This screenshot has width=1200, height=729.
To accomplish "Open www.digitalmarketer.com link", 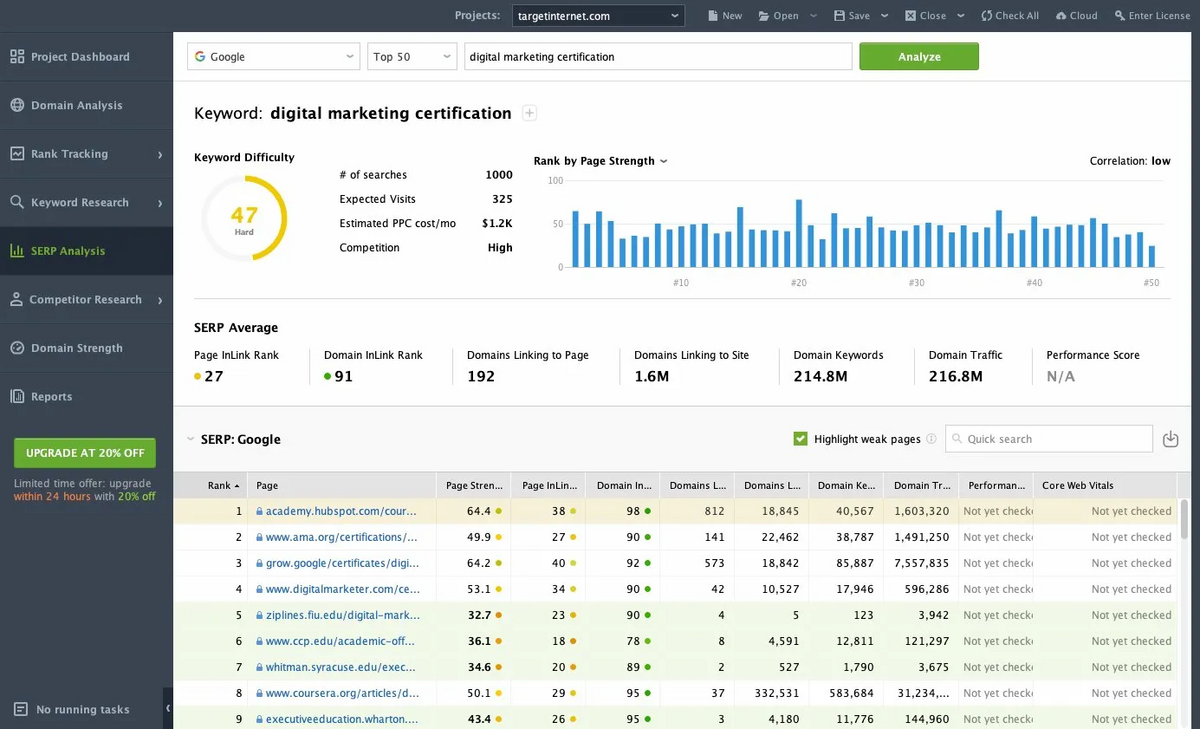I will [343, 589].
